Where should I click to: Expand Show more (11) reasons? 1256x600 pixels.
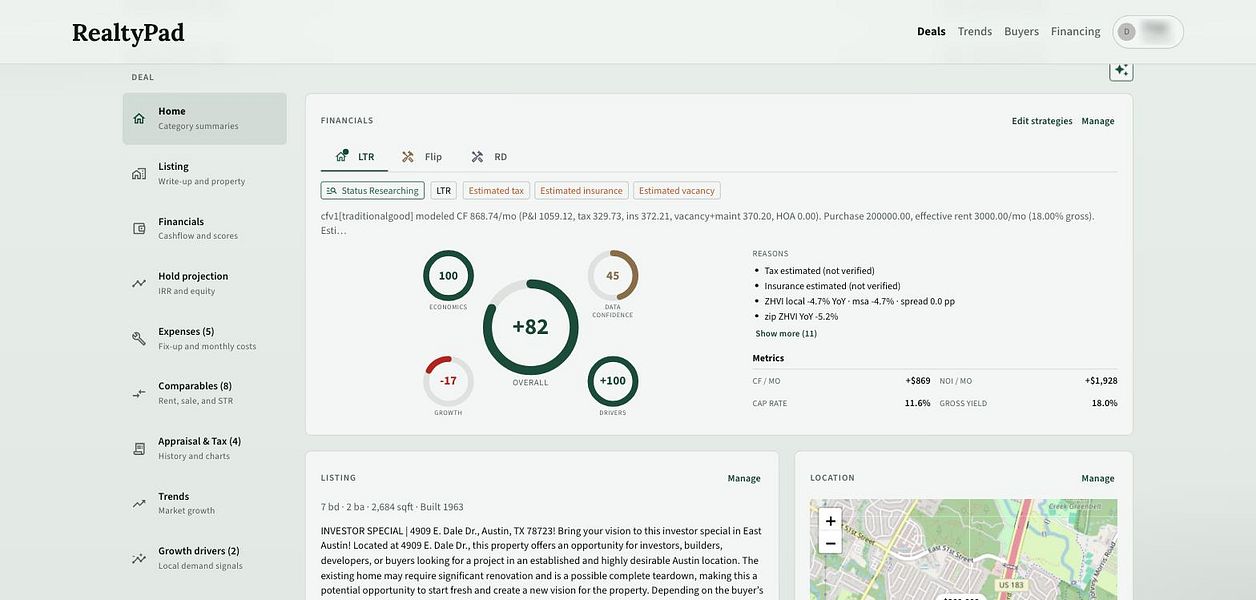(786, 333)
